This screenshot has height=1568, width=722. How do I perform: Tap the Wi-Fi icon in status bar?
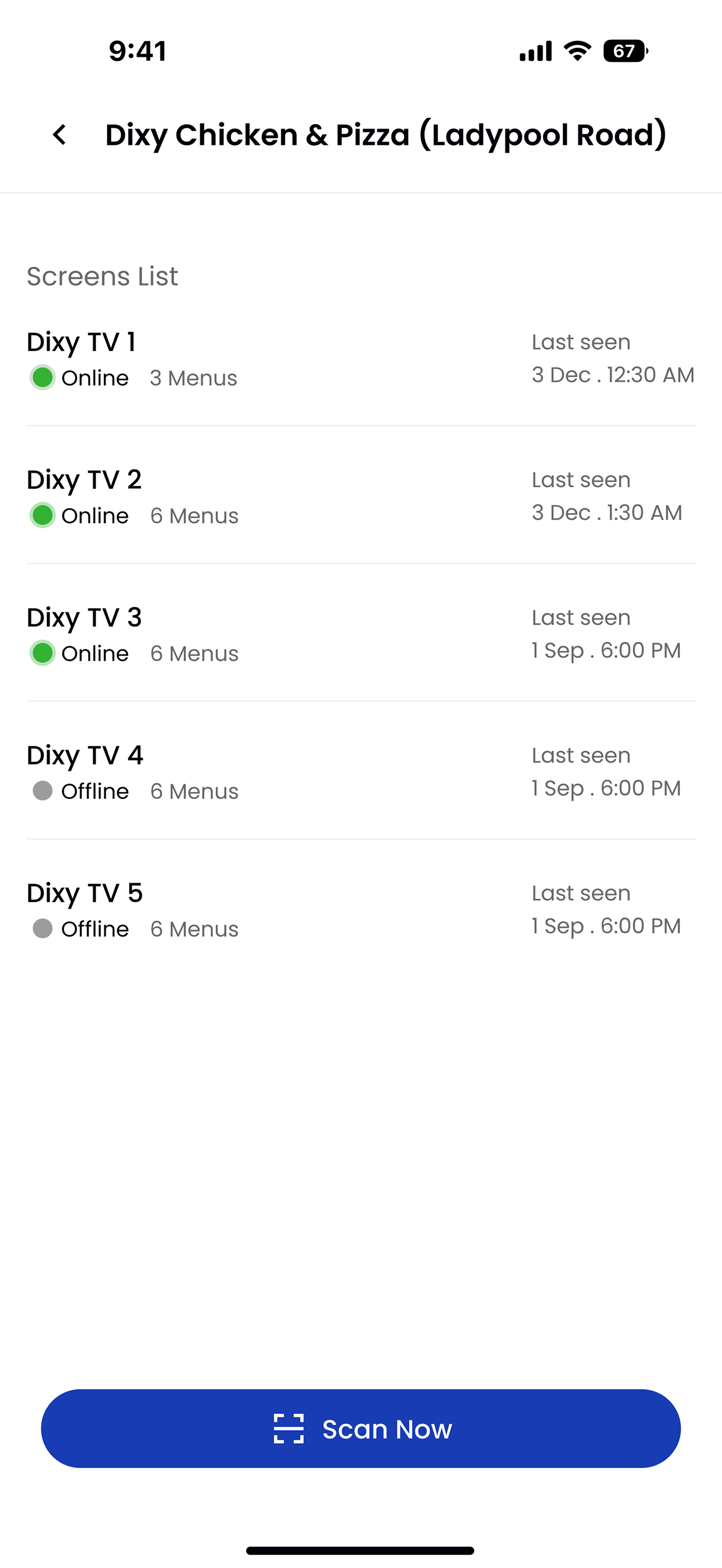tap(578, 50)
